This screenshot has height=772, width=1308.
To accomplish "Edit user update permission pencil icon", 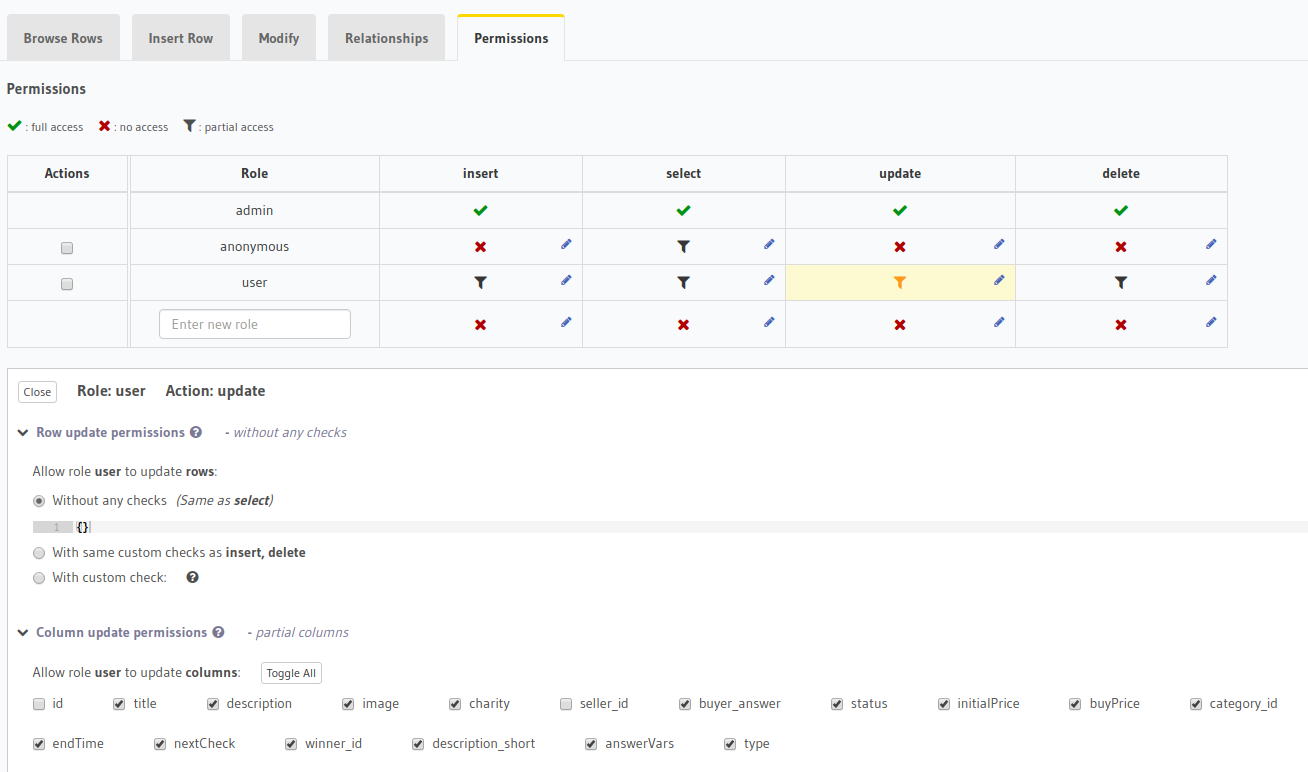I will pos(999,280).
